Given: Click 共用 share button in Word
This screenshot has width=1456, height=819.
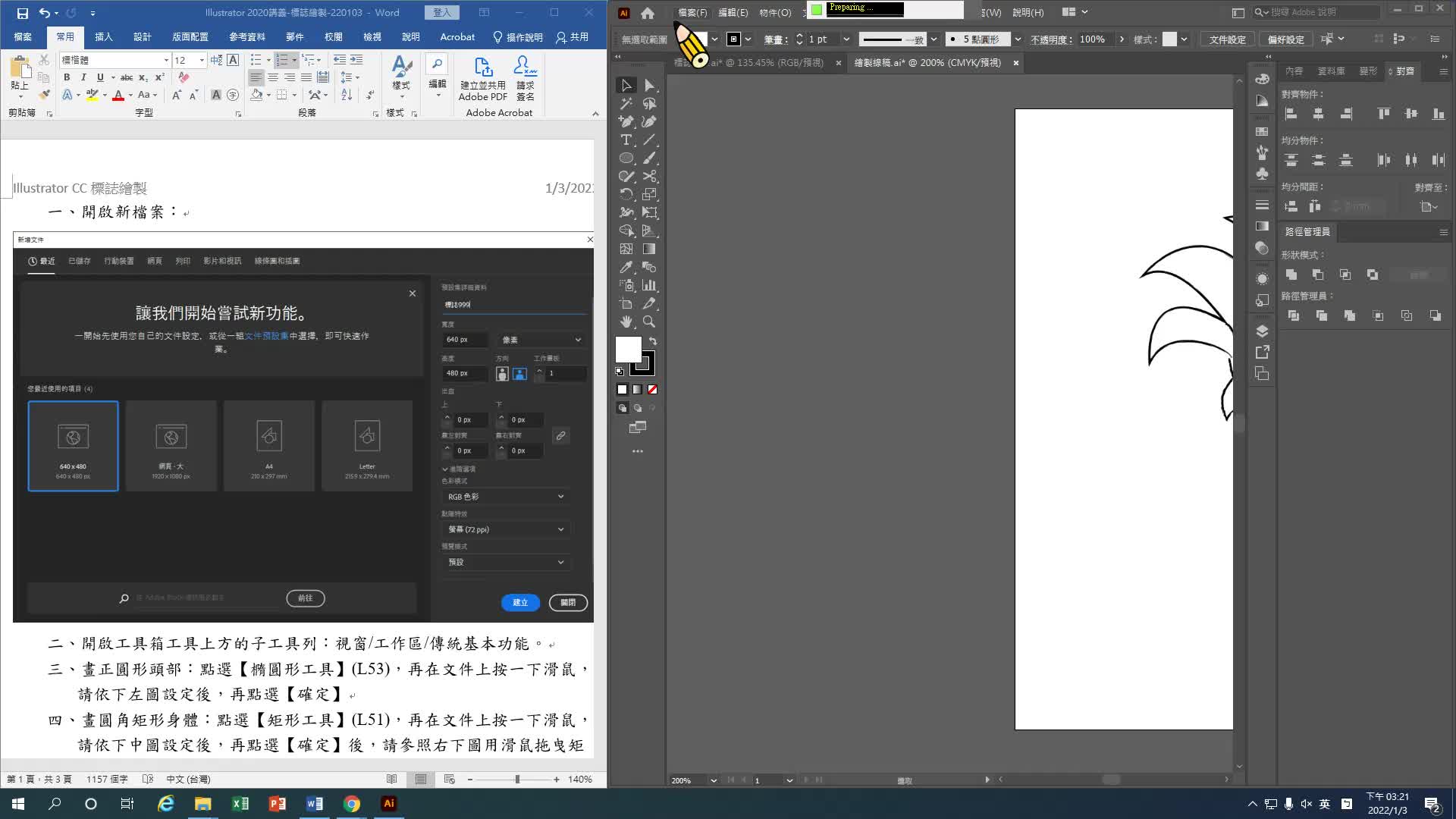Looking at the screenshot, I should click(x=573, y=36).
